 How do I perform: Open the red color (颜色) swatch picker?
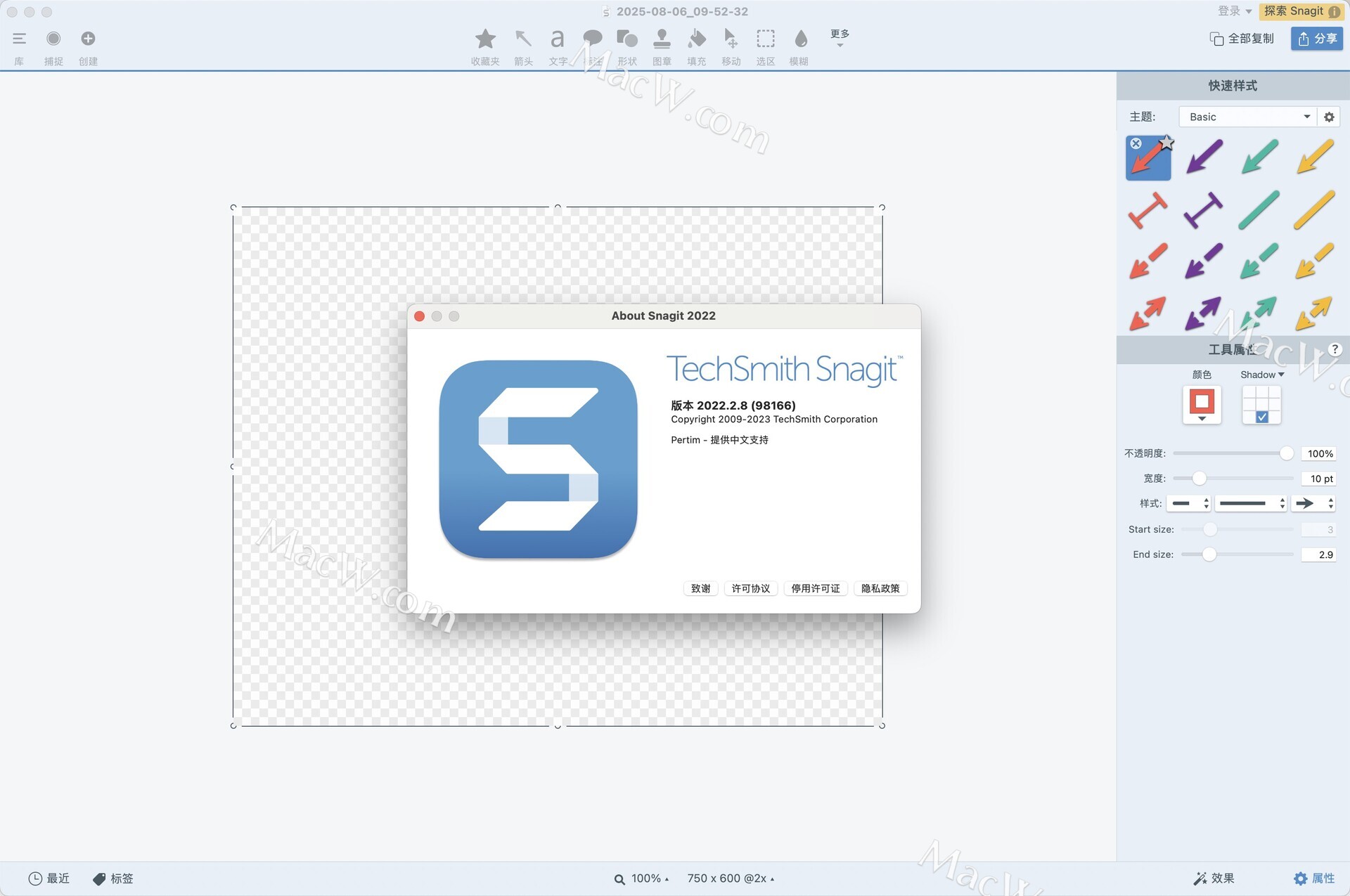(x=1202, y=404)
